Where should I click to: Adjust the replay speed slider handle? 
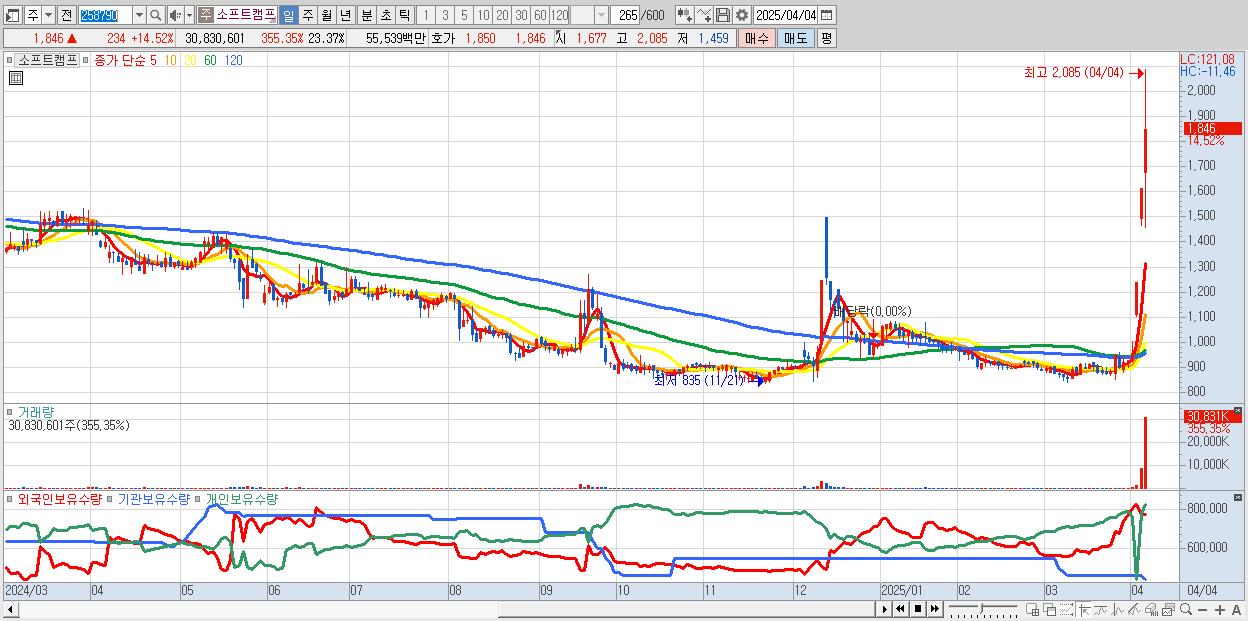tap(981, 608)
